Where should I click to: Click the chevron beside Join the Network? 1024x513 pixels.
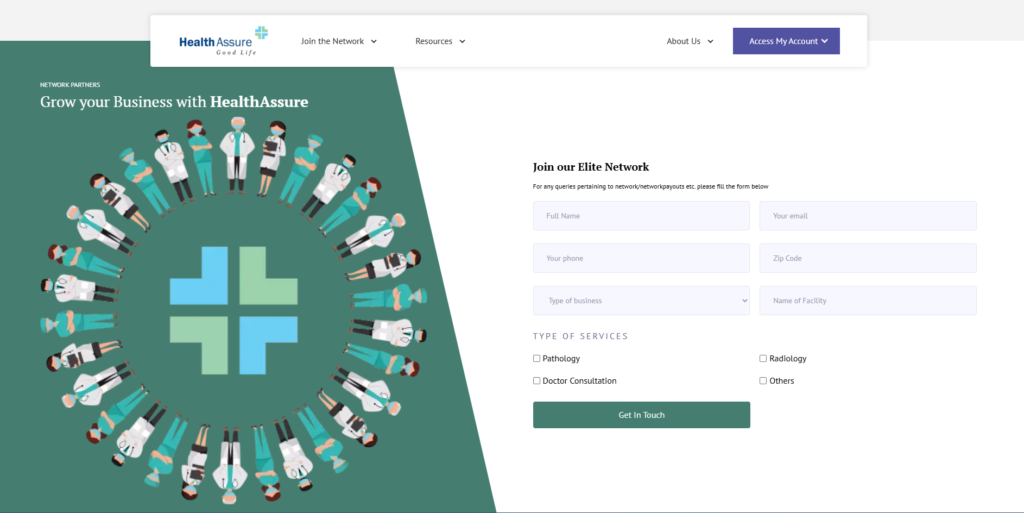click(x=374, y=42)
